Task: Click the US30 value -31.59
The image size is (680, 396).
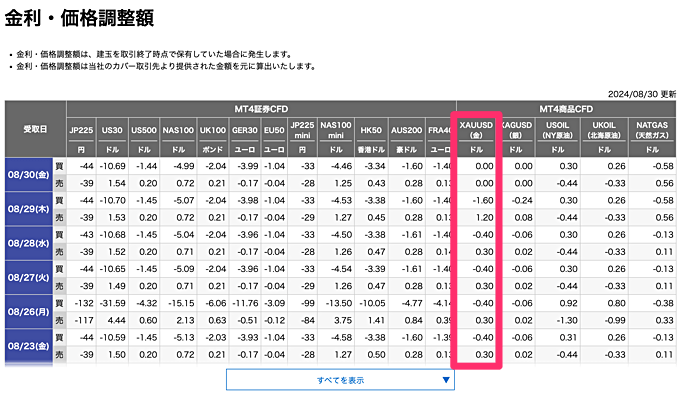Action: (x=113, y=303)
